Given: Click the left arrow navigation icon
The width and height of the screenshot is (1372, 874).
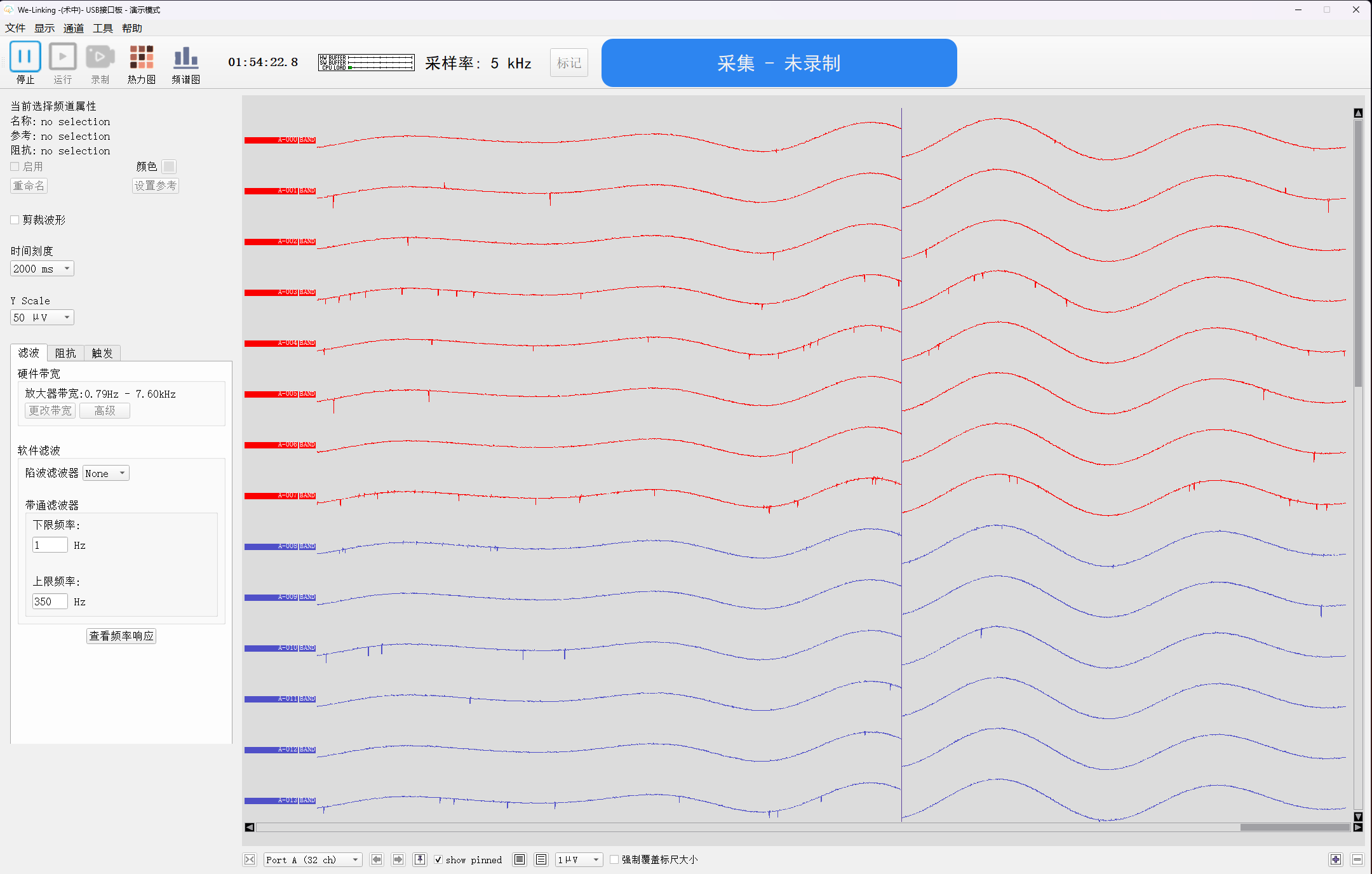Looking at the screenshot, I should pyautogui.click(x=377, y=859).
